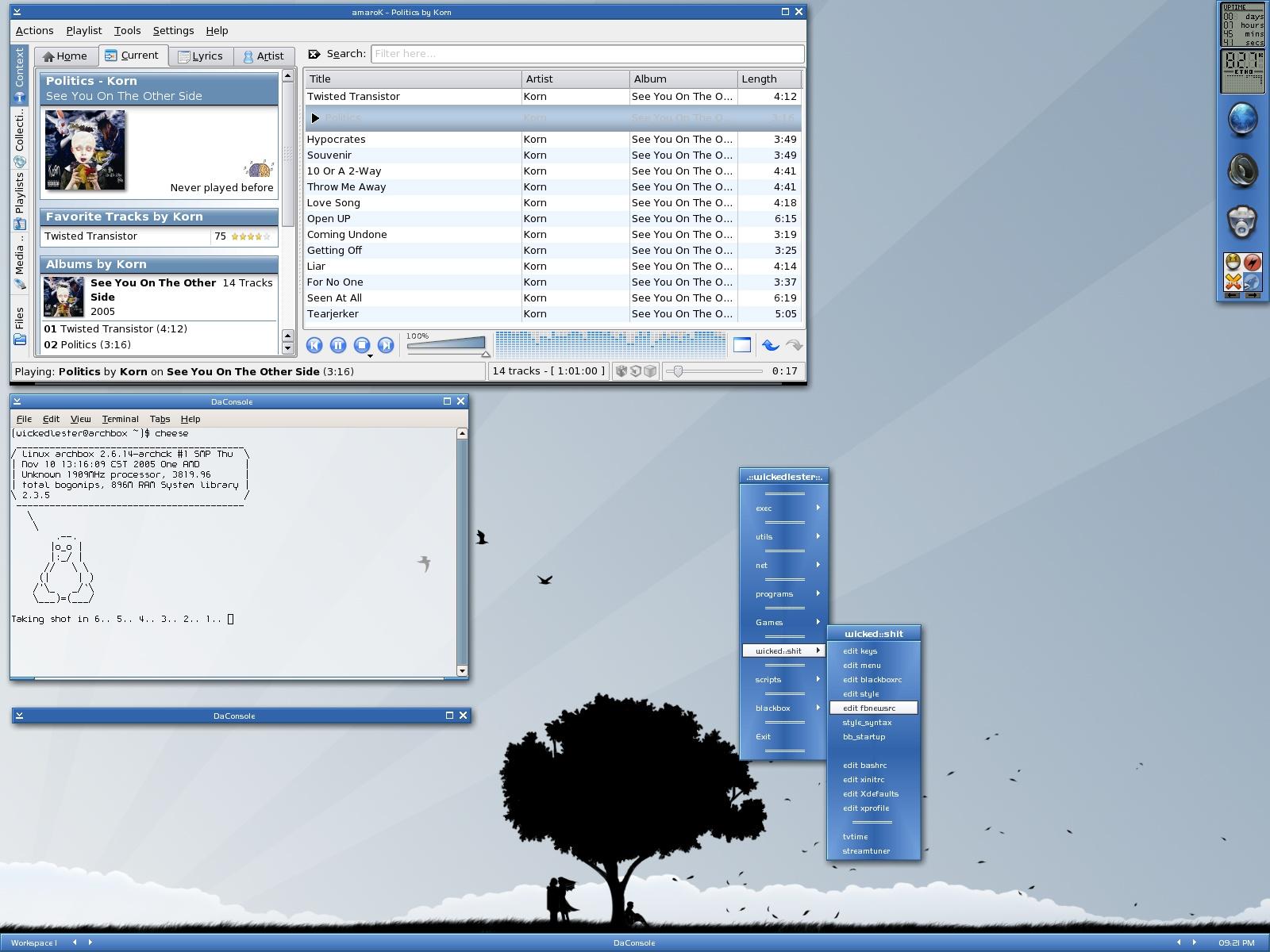
Task: Expand the Games submenu
Action: 783,622
